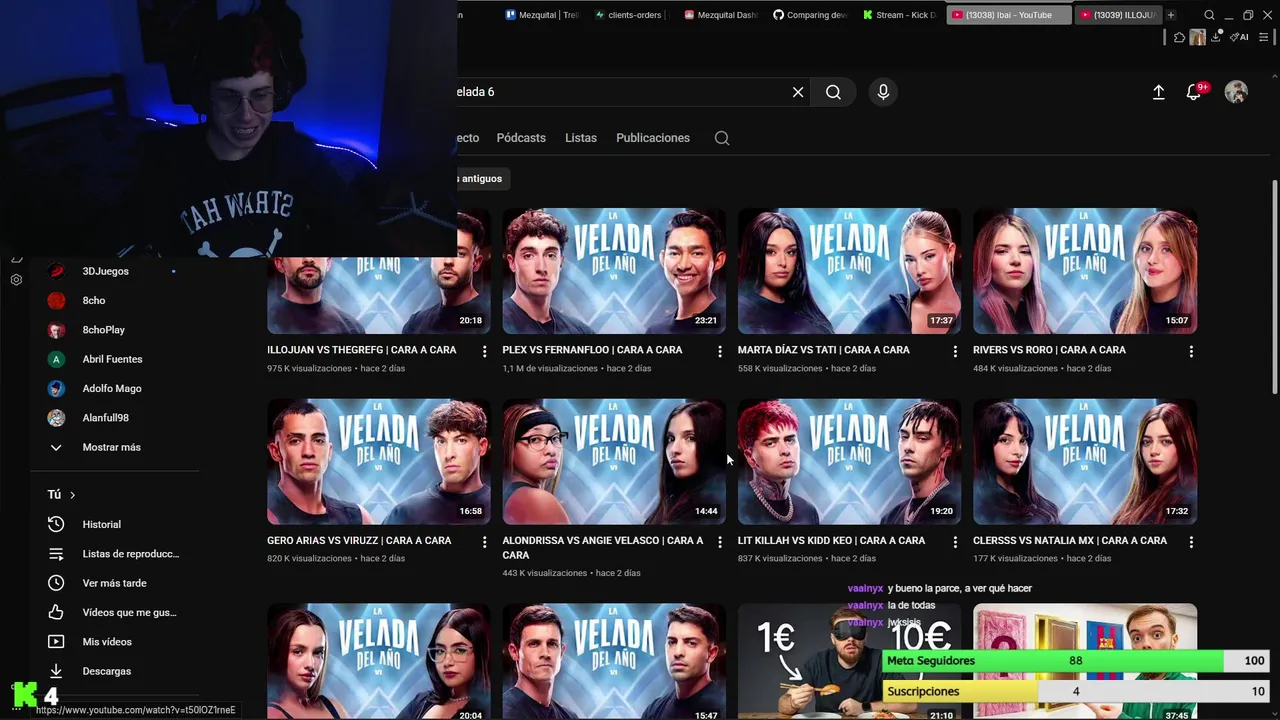
Task: Expand 'Mostrar más' subscriptions
Action: pyautogui.click(x=115, y=447)
